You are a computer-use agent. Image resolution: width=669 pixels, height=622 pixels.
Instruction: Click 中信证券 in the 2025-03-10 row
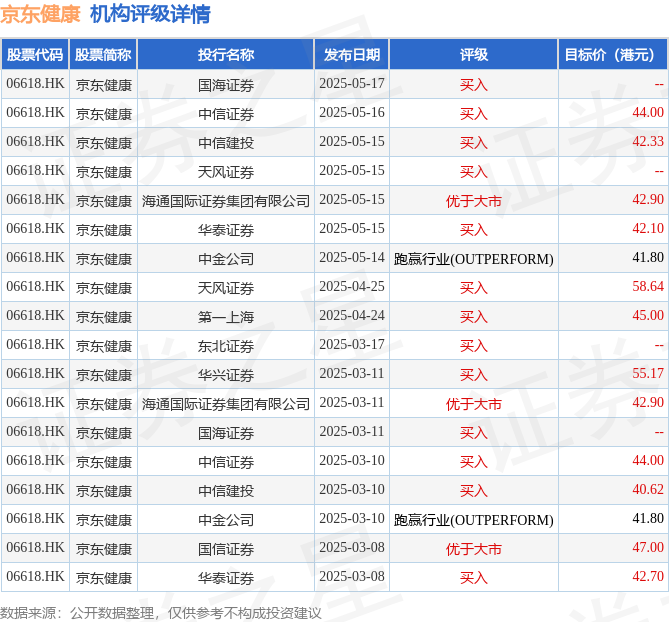(x=226, y=462)
